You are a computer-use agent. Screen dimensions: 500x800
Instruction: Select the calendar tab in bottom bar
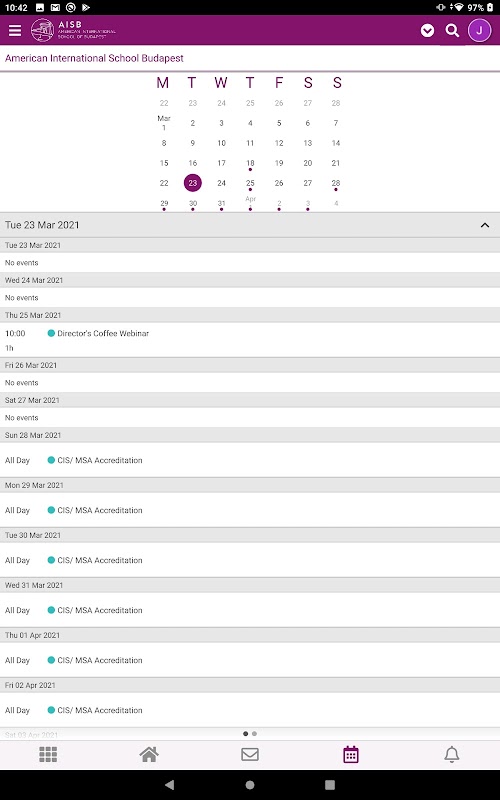coord(351,754)
